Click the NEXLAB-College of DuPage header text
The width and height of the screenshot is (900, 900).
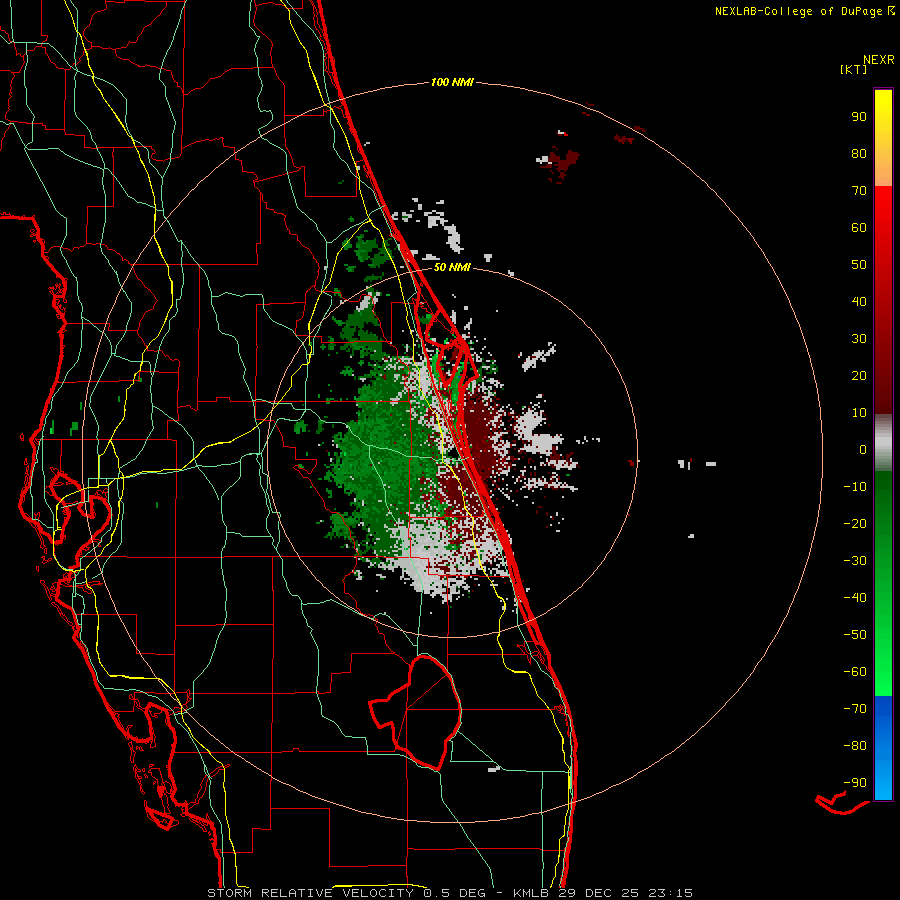click(x=798, y=11)
